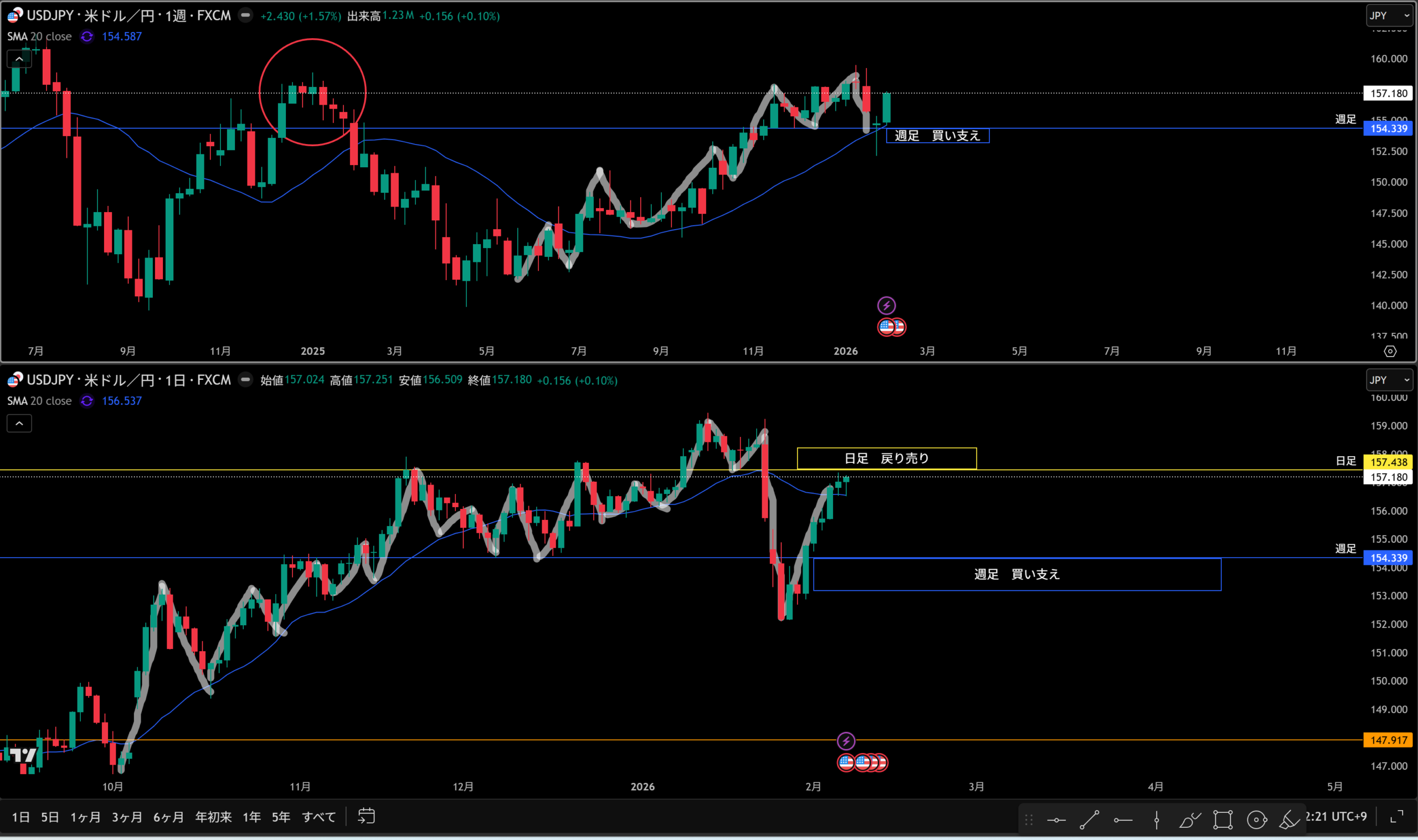Select the rectangle drawing tool
Viewport: 1418px width, 840px height.
[1222, 819]
